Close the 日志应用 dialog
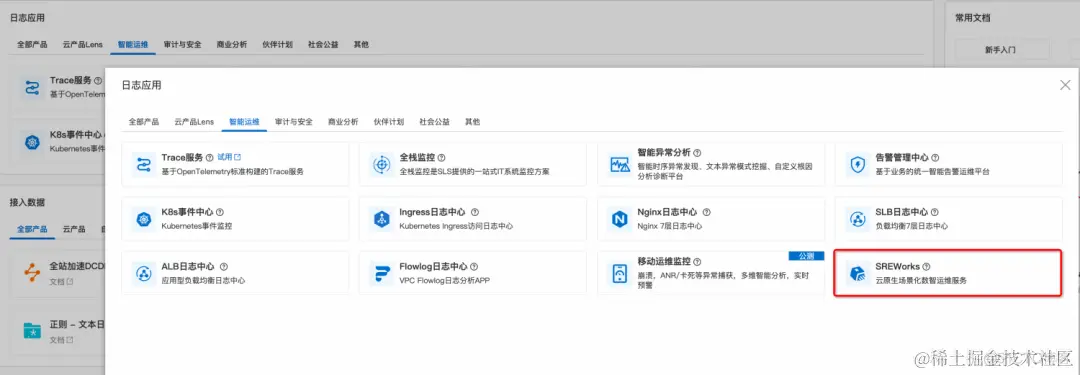This screenshot has width=1080, height=375. pyautogui.click(x=1065, y=85)
